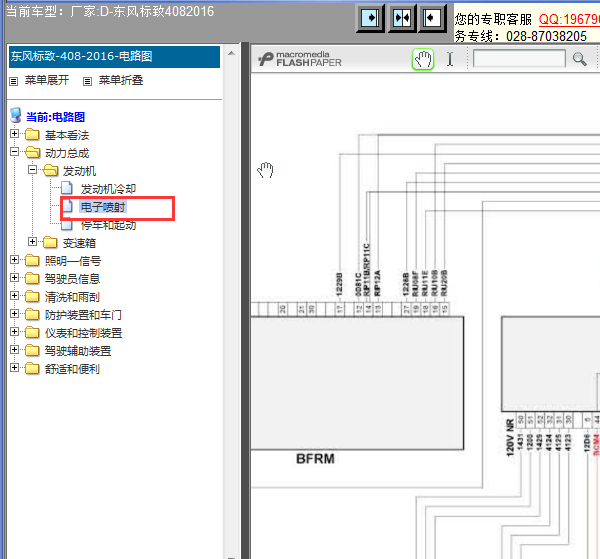Expand the 防护装置和车门 folder
Screen dimensions: 600x559
point(14,313)
